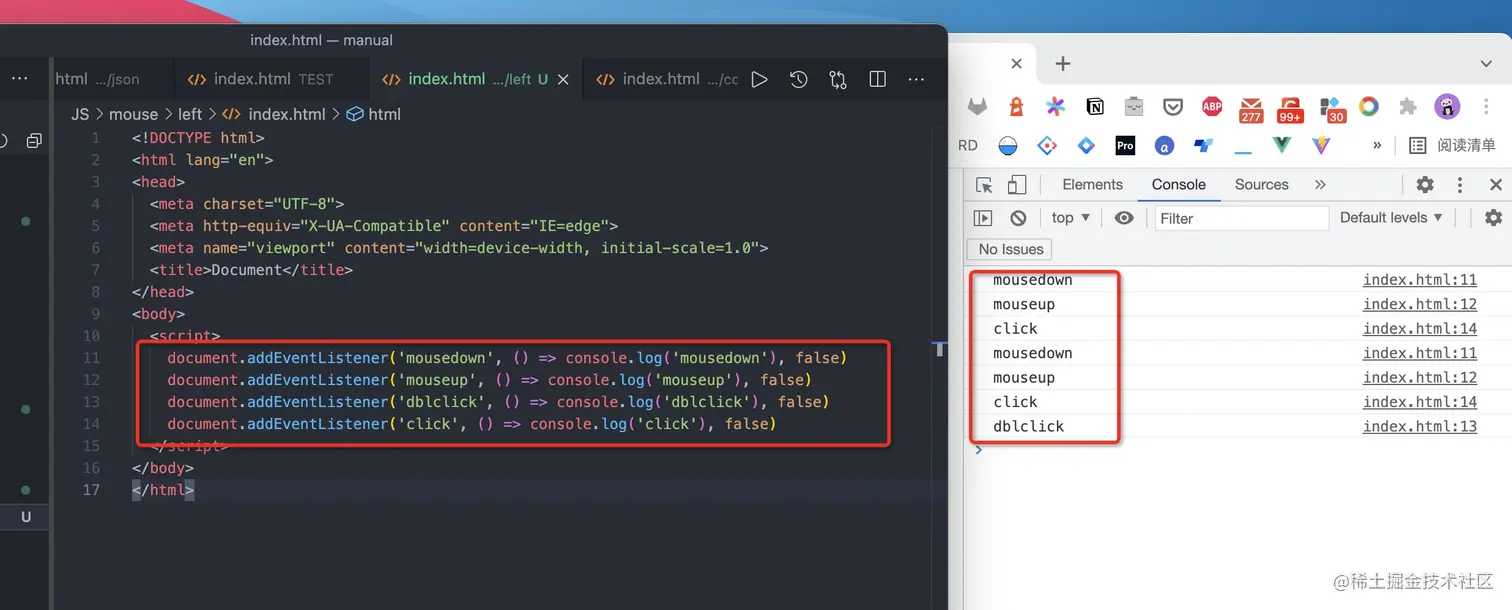Open the console settings gear
The height and width of the screenshot is (610, 1512).
[x=1493, y=218]
